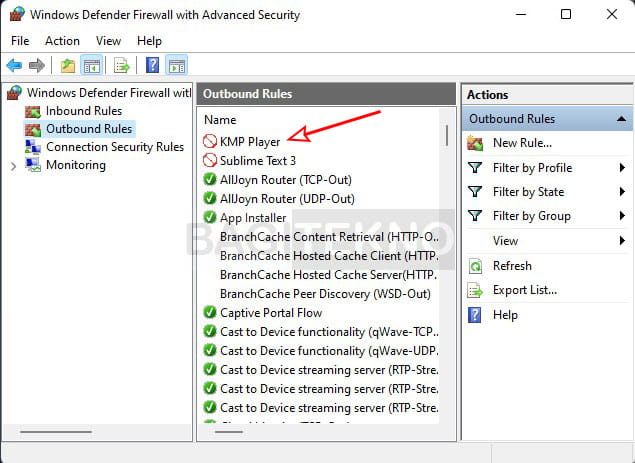Expand the Monitoring tree node
The height and width of the screenshot is (463, 635).
tap(13, 166)
